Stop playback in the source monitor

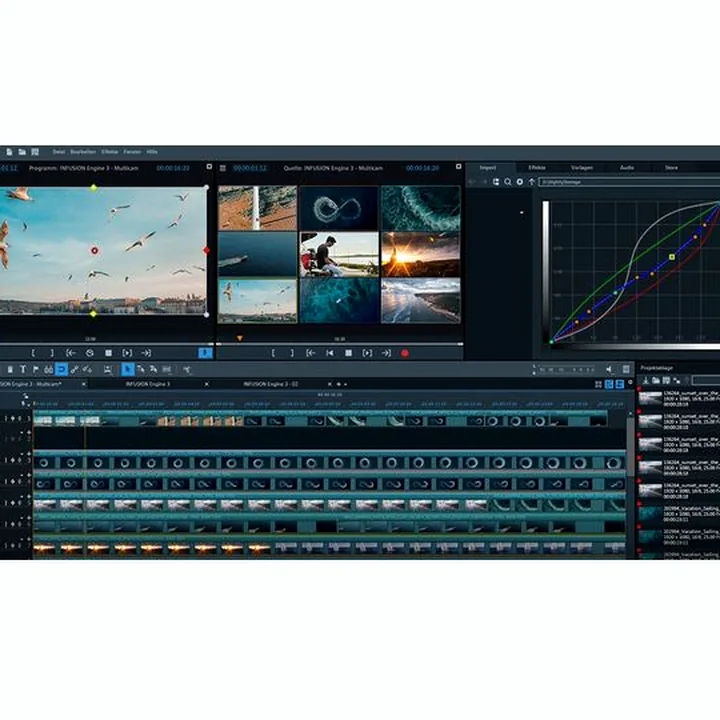pyautogui.click(x=349, y=353)
